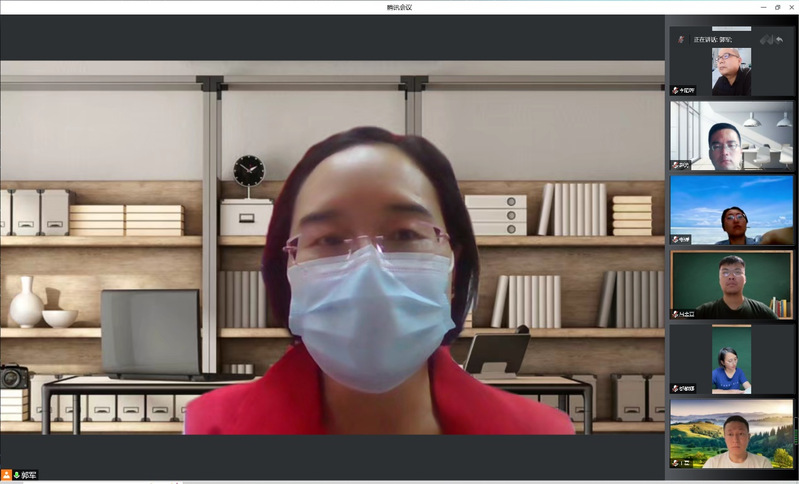Viewport: 799px width, 484px height.
Task: Click the muted mic icon on first participant tile
Action: [x=675, y=91]
